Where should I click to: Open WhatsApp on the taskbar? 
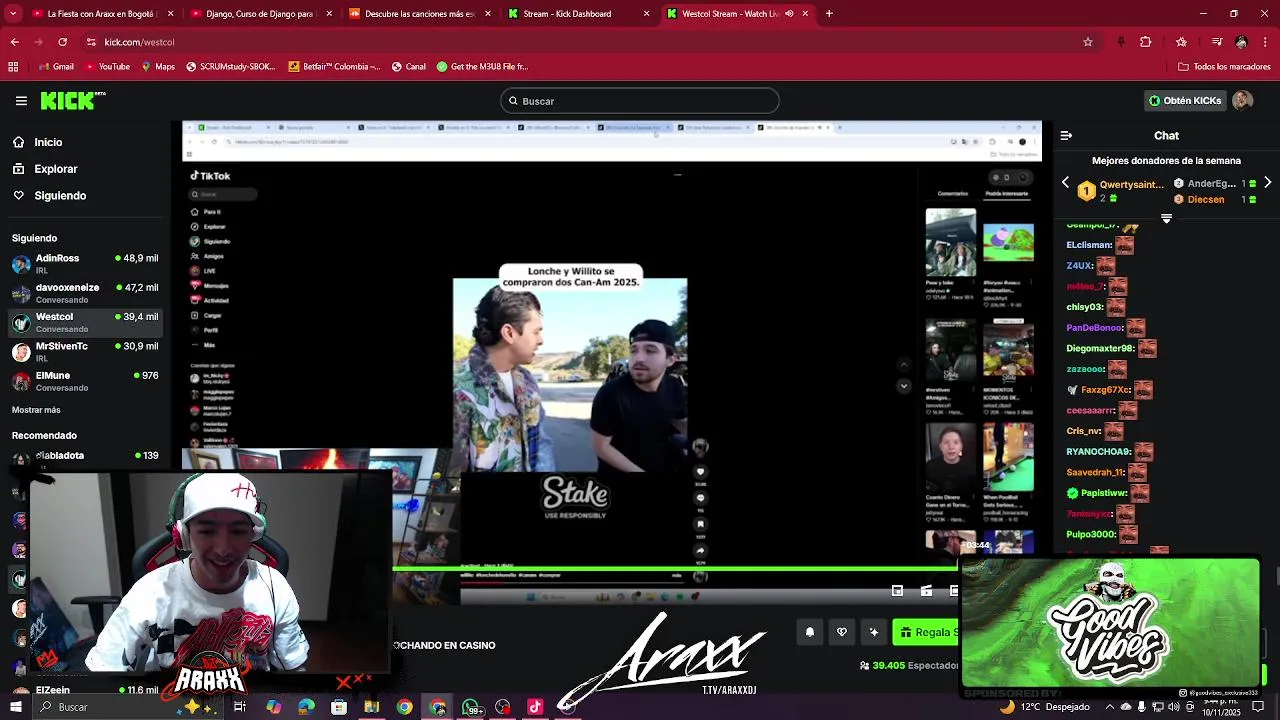tap(471, 707)
